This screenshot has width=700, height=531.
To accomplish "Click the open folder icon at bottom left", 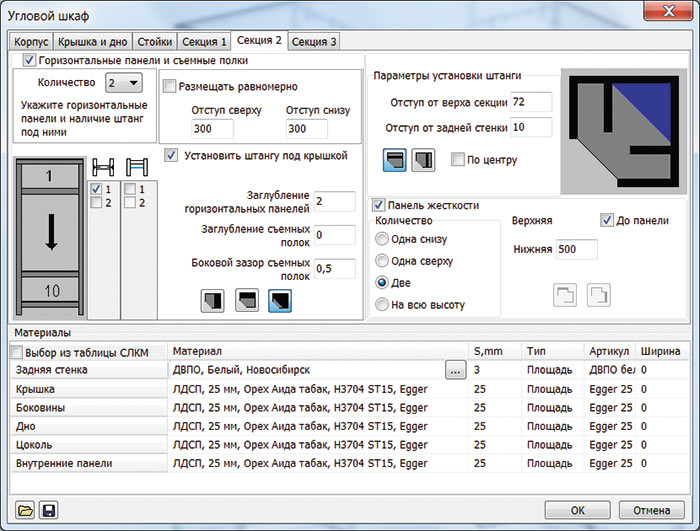I will pyautogui.click(x=25, y=510).
